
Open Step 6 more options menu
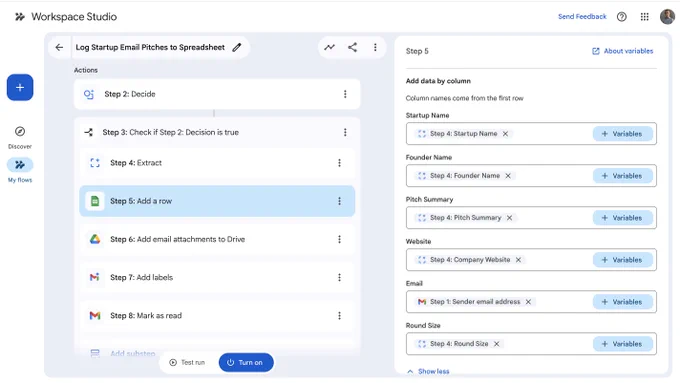tap(340, 239)
